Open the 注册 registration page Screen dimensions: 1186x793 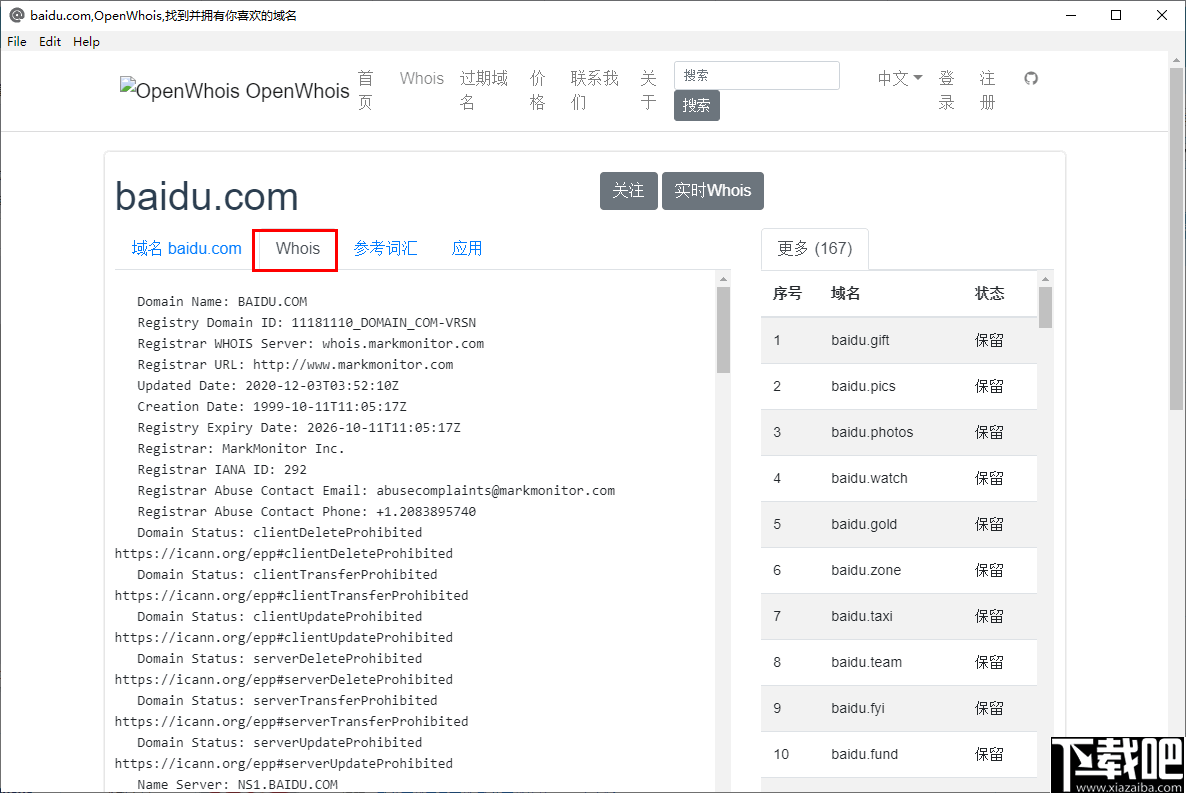click(x=987, y=90)
